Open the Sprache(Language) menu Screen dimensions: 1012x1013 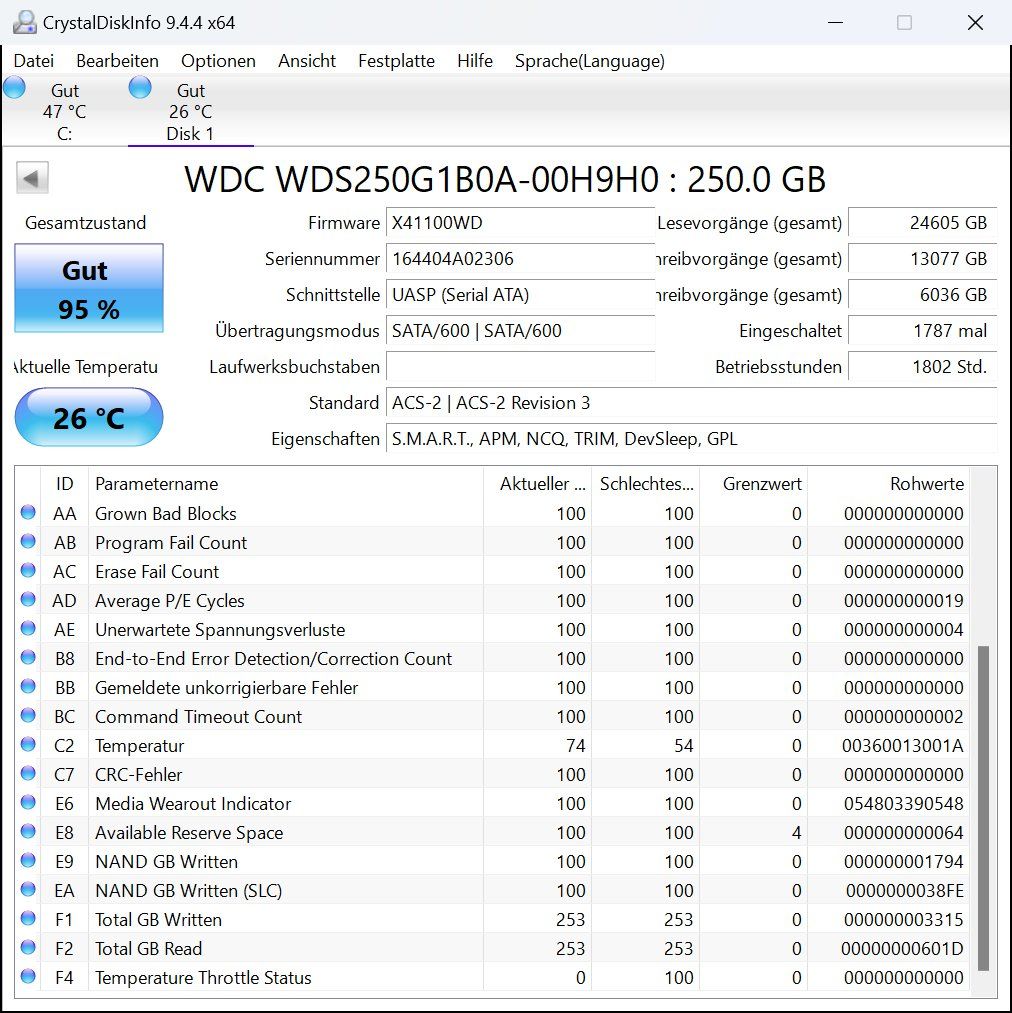click(589, 61)
